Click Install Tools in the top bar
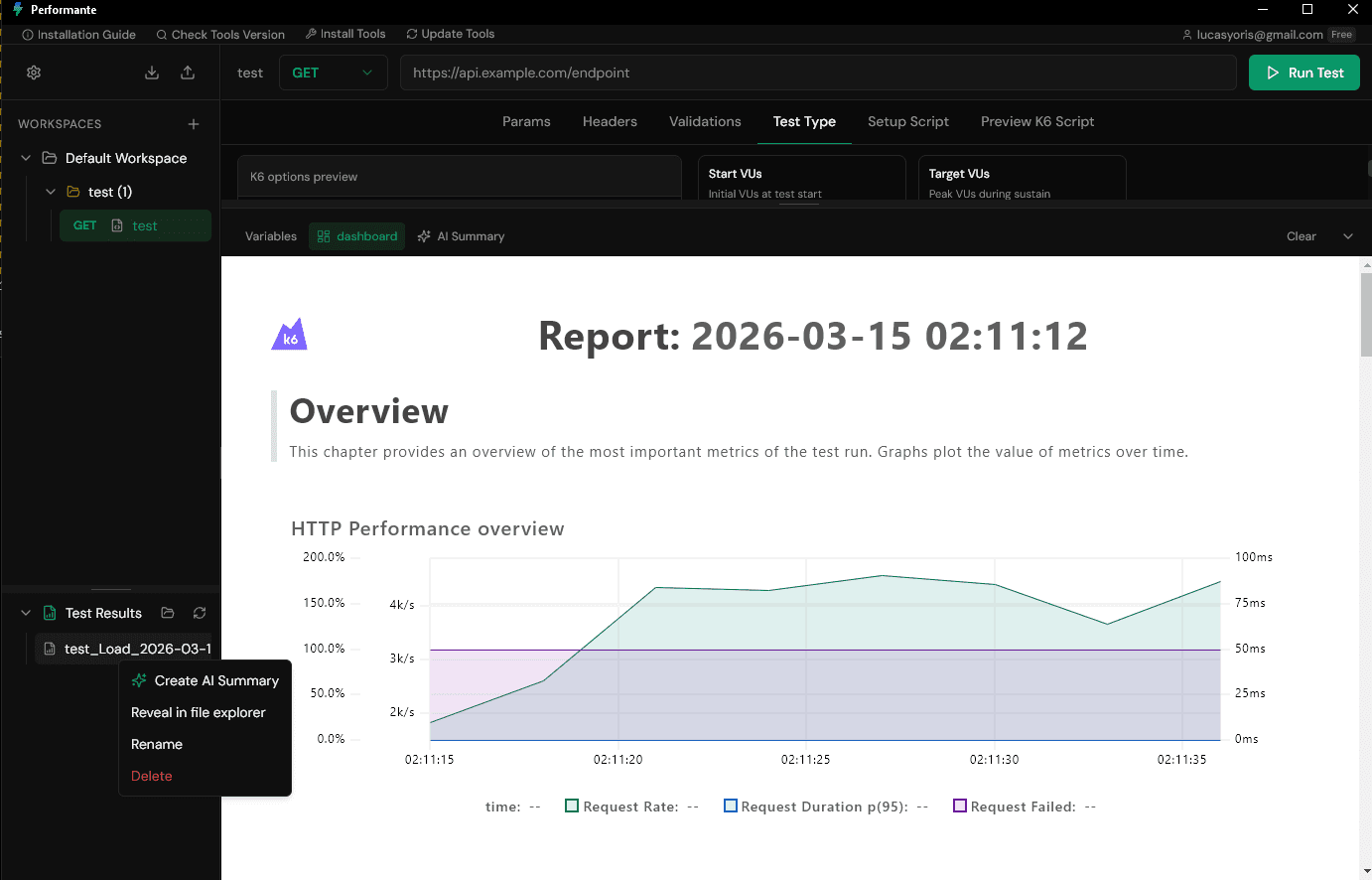 pyautogui.click(x=345, y=33)
